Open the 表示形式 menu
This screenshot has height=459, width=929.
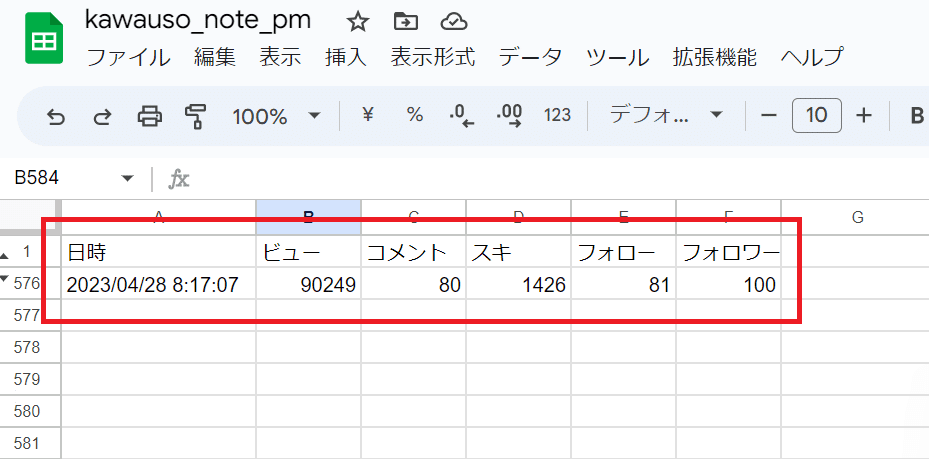[x=433, y=57]
